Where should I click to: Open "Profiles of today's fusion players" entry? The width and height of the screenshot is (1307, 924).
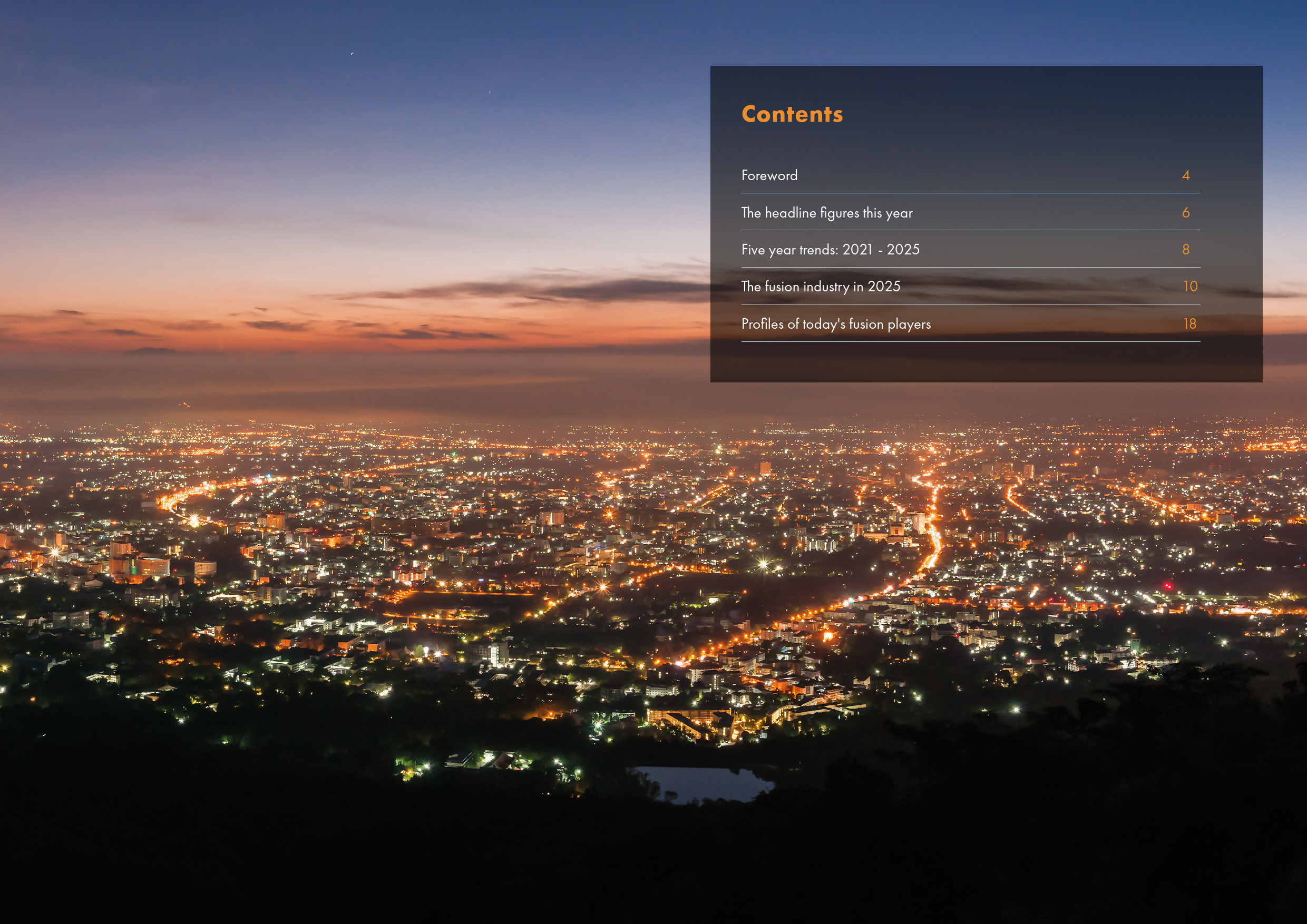coord(836,324)
